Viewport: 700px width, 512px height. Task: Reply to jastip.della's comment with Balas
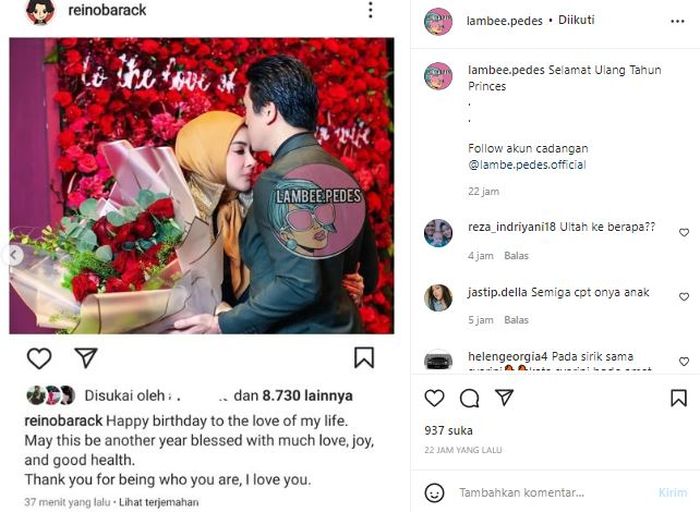[516, 320]
